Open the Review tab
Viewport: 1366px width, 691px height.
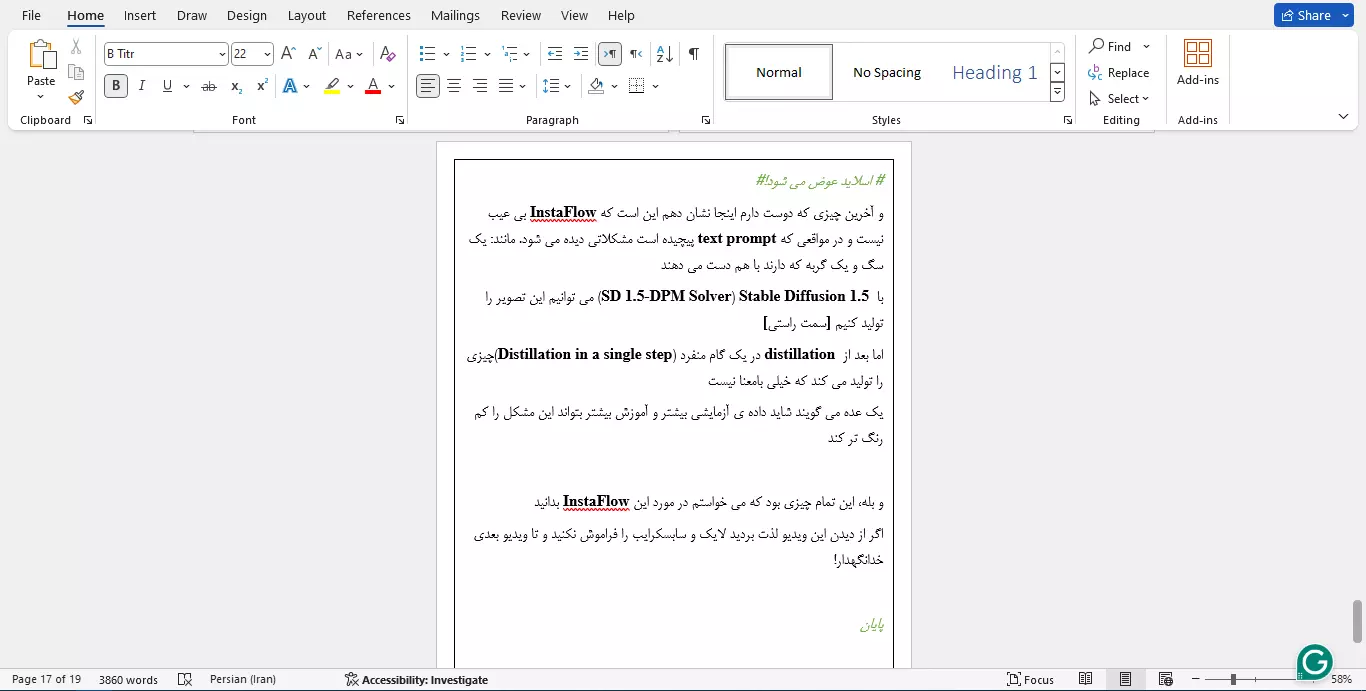point(521,15)
